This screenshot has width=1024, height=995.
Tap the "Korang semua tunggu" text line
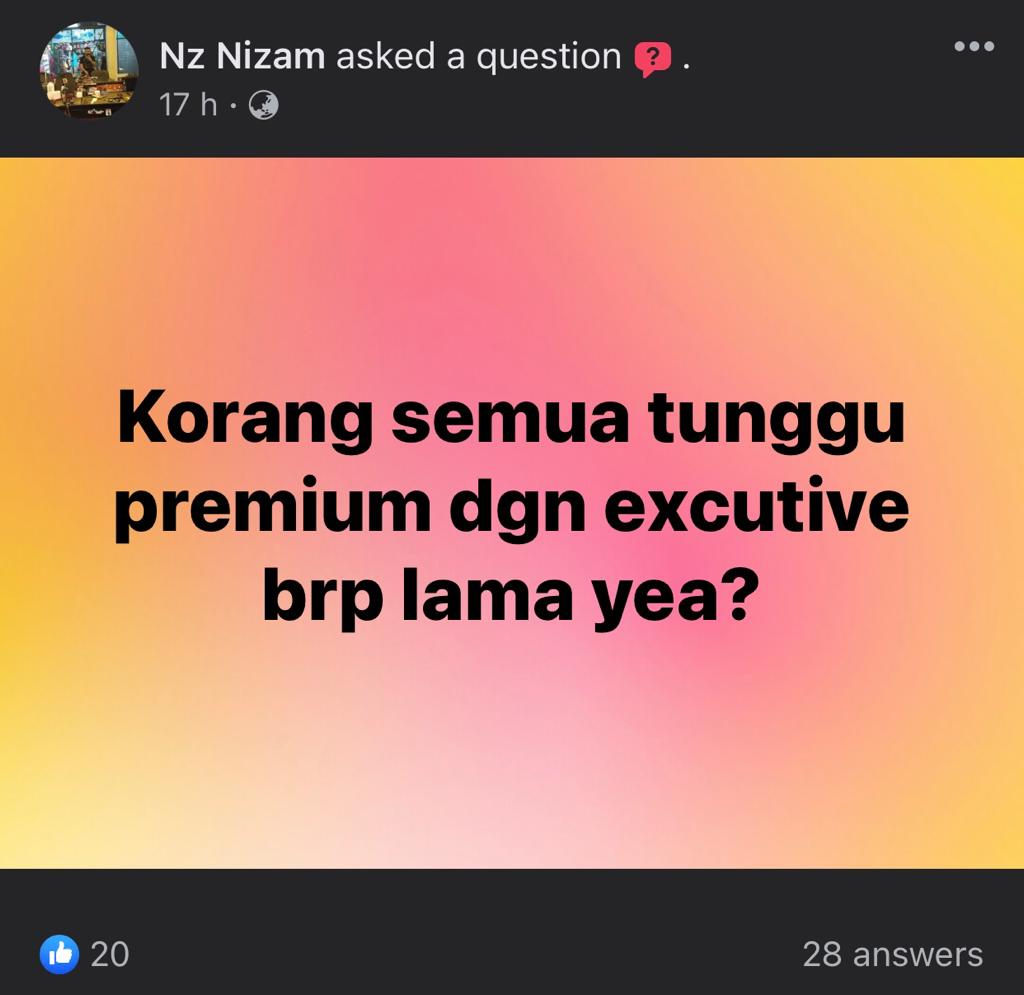[511, 420]
